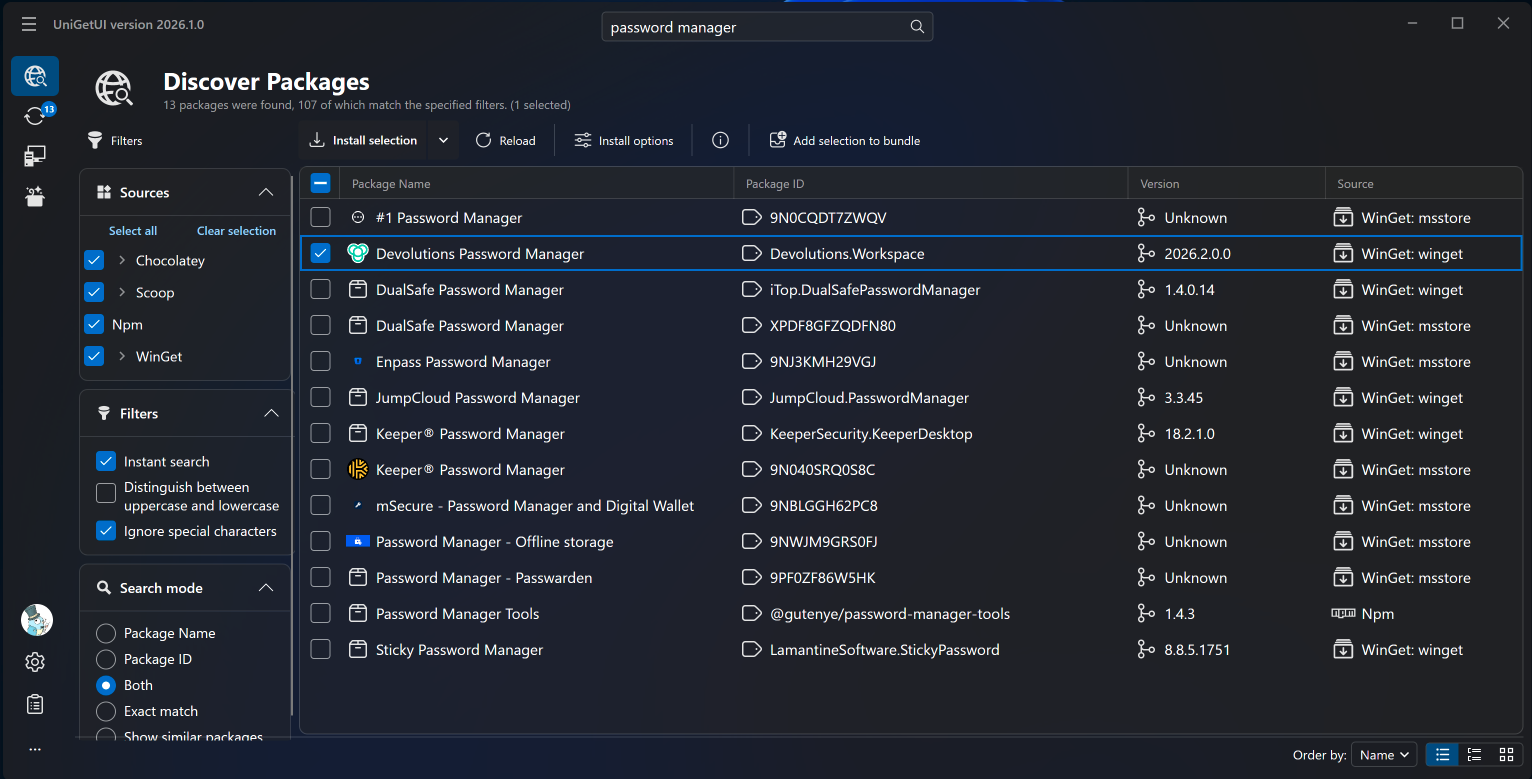Toggle the select-all packages header checkbox
The height and width of the screenshot is (779, 1532).
coord(320,183)
